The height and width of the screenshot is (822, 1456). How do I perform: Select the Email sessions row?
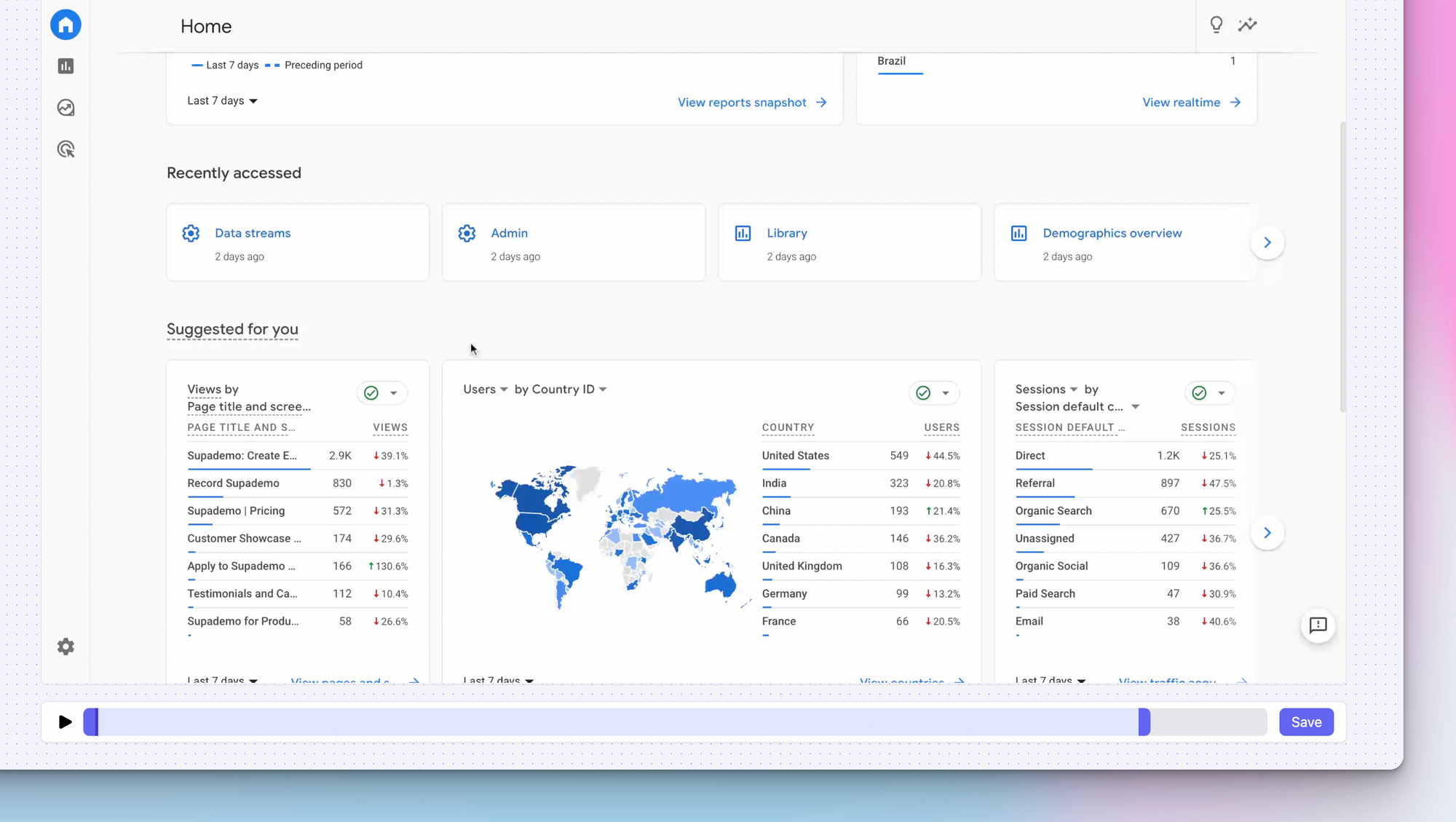[x=1125, y=622]
